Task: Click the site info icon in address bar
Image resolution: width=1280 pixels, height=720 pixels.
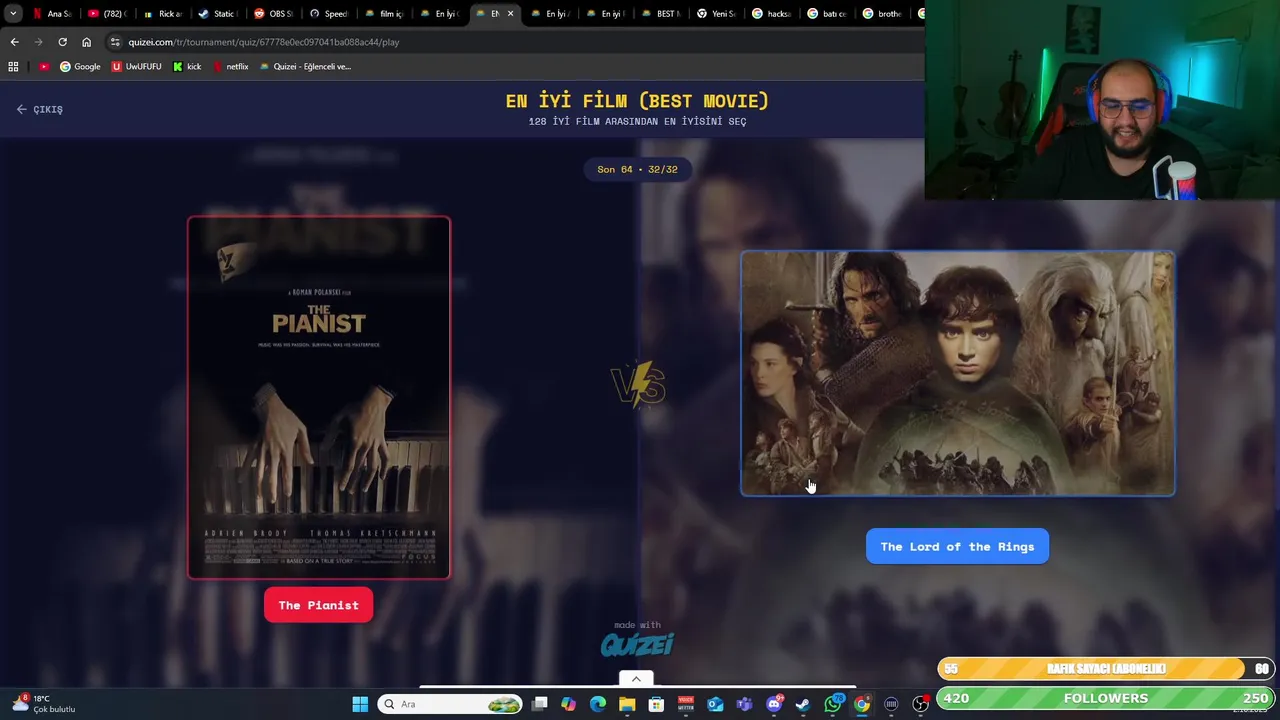Action: click(x=115, y=42)
